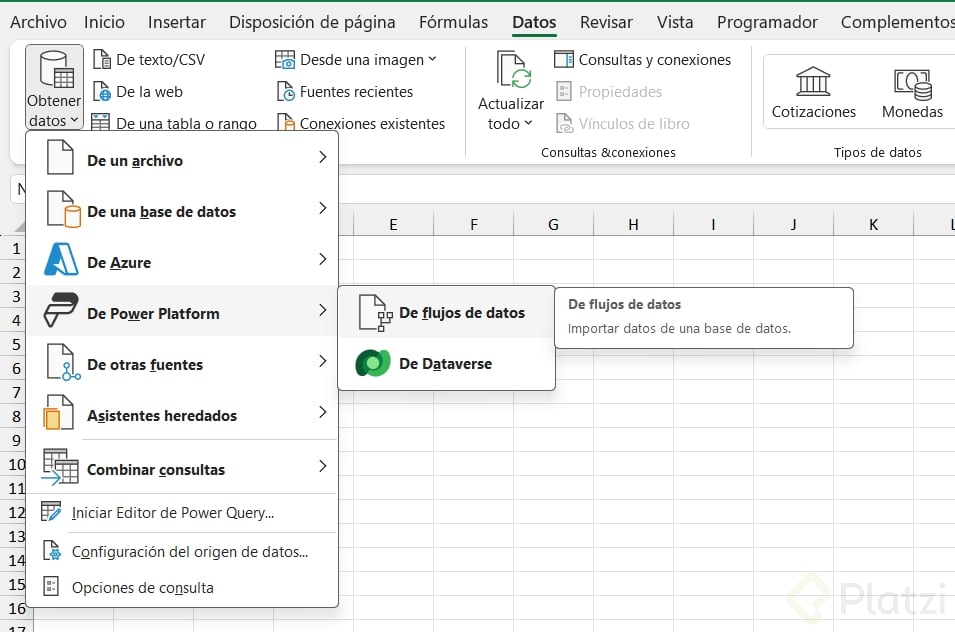Open the Fórmulas ribbon tab
Screen dimensions: 955x632
(x=454, y=22)
